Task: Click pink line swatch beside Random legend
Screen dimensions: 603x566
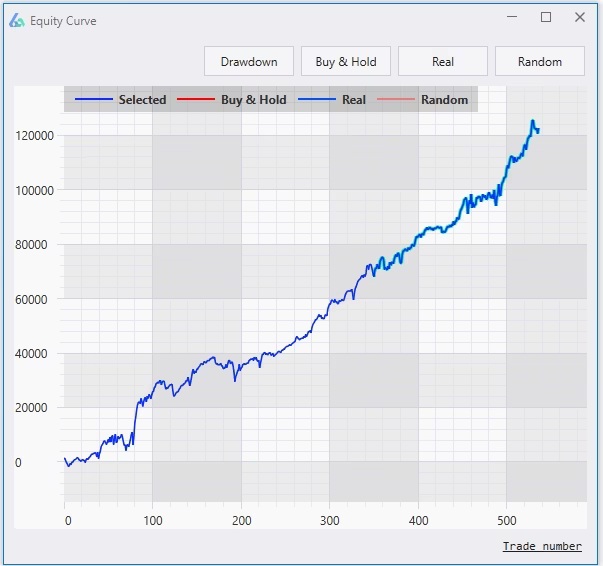Action: (397, 100)
